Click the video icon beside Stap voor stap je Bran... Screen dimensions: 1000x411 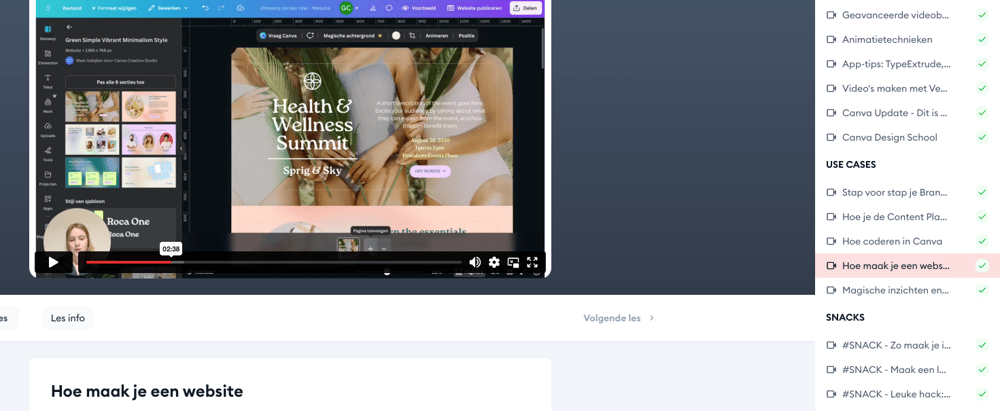coord(831,193)
